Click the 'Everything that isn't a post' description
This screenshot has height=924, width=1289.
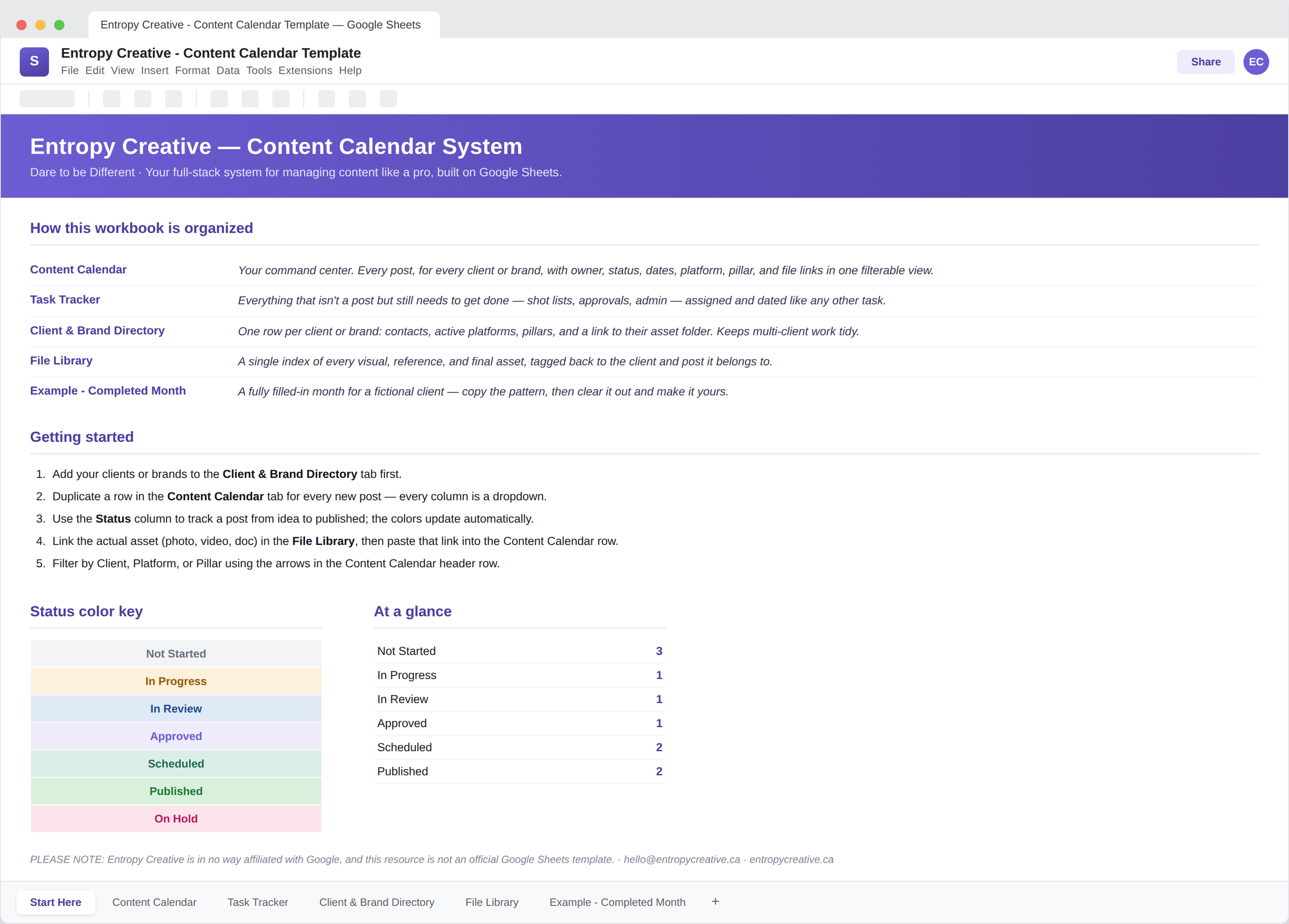pos(562,301)
